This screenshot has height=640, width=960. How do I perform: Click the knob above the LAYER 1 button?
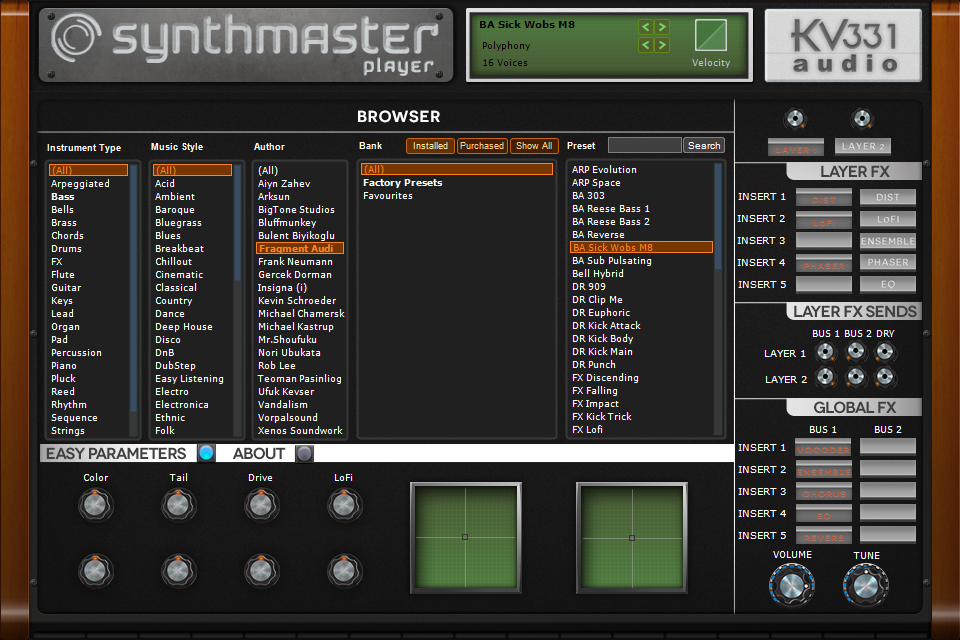click(x=795, y=119)
